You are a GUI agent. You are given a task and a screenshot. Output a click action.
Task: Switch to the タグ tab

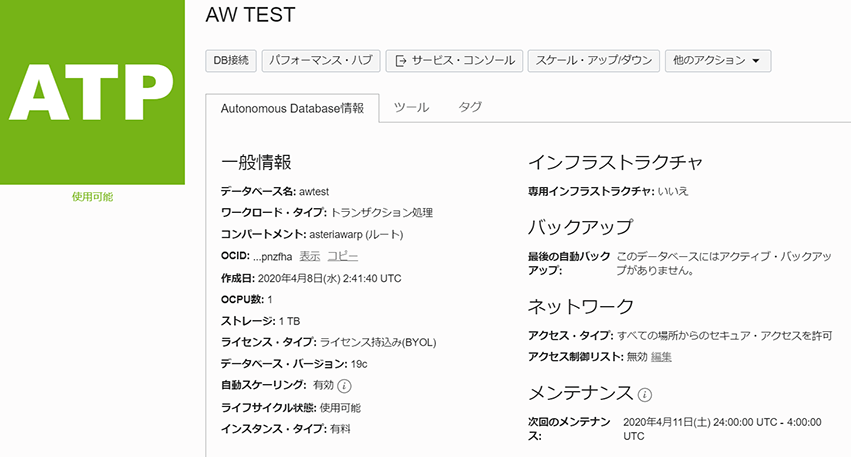(x=470, y=107)
